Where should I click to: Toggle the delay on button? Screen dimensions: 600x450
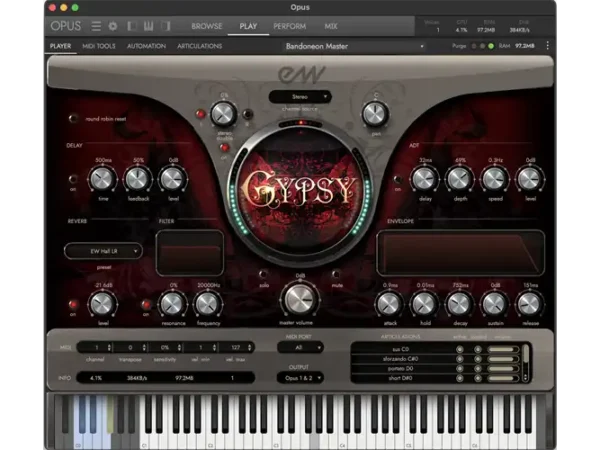(73, 179)
